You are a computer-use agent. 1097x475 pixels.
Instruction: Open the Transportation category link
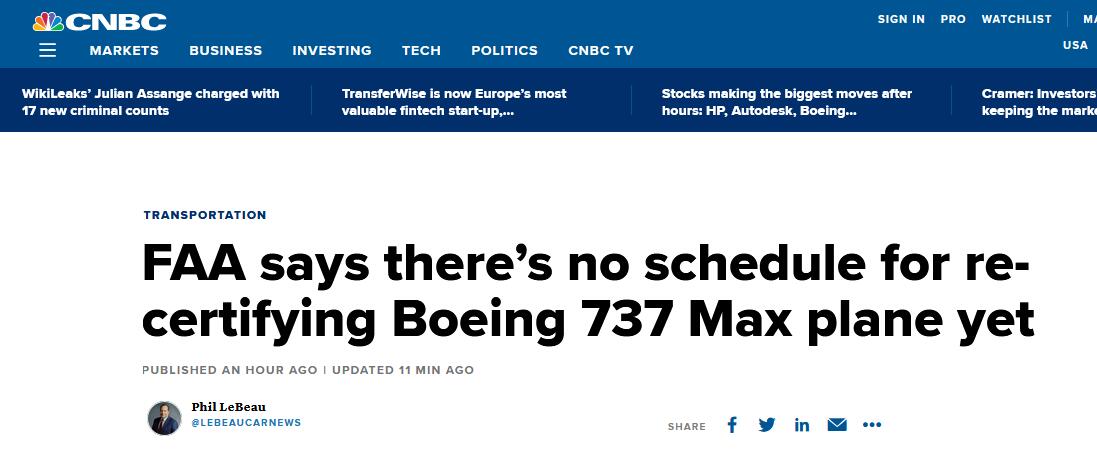tap(205, 215)
